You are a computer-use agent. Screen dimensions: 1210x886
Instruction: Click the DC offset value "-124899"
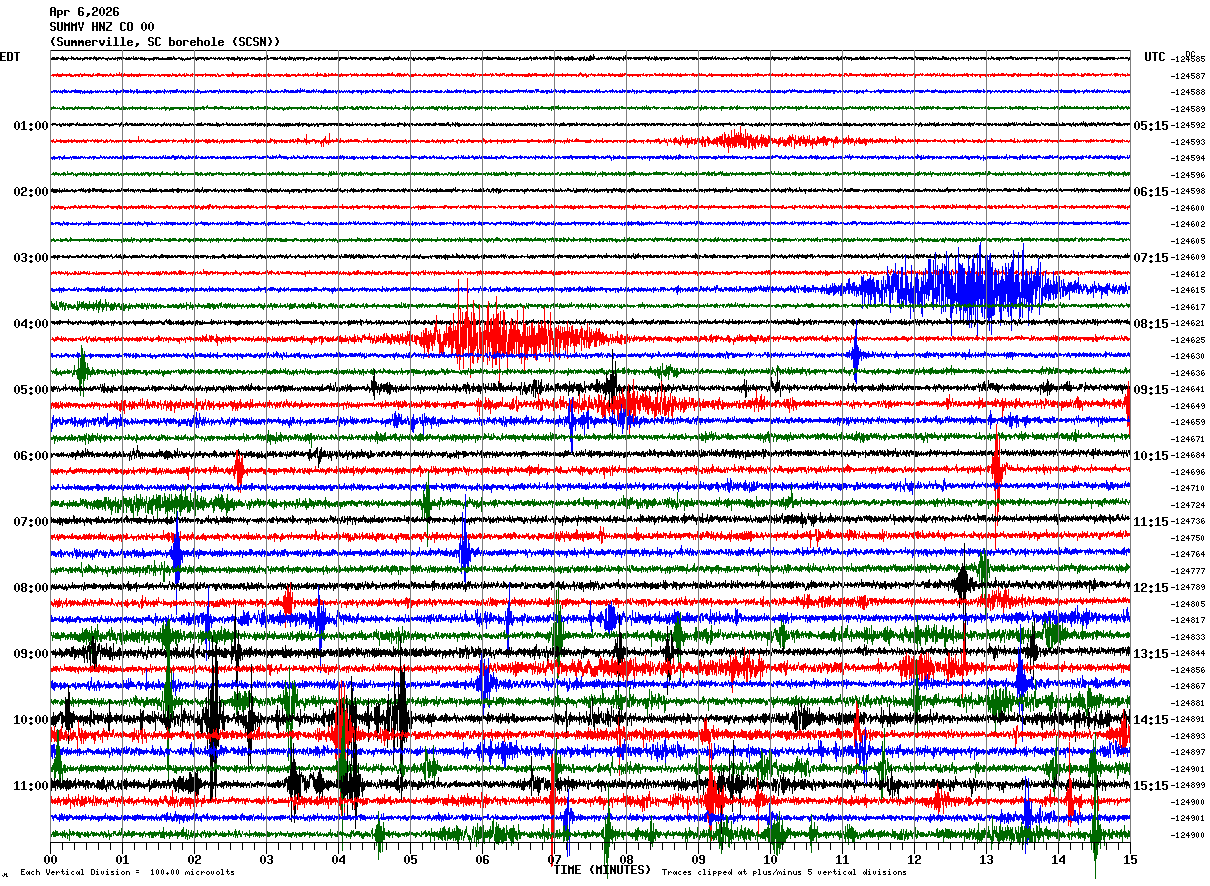coord(1187,786)
